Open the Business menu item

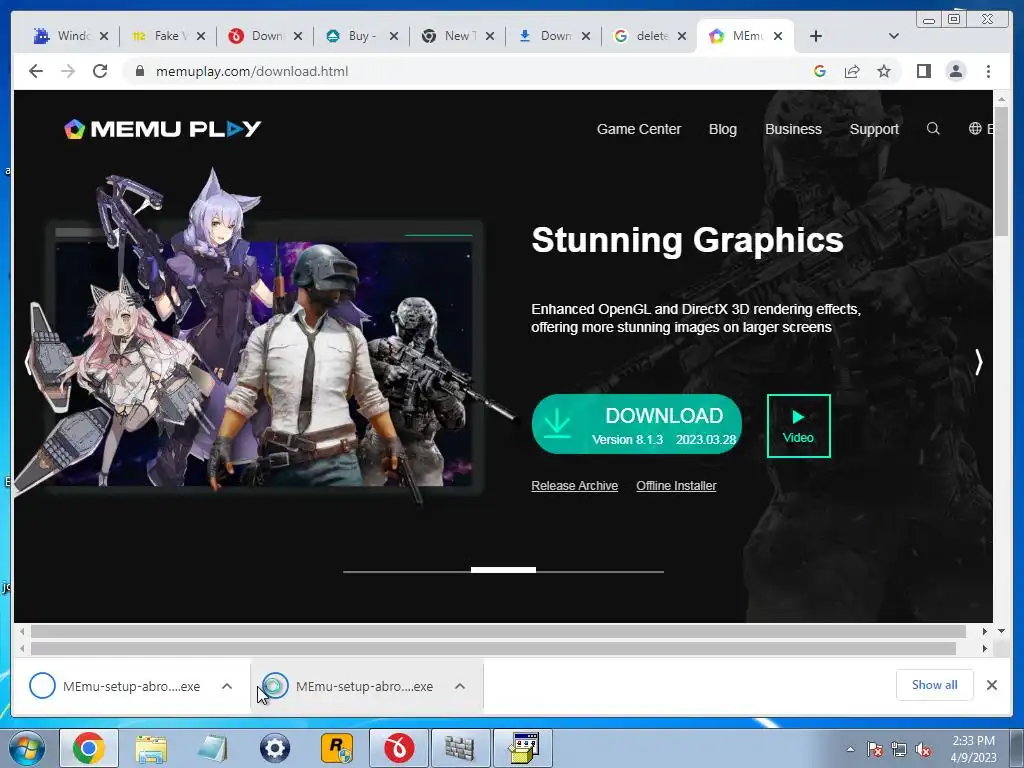pyautogui.click(x=793, y=129)
